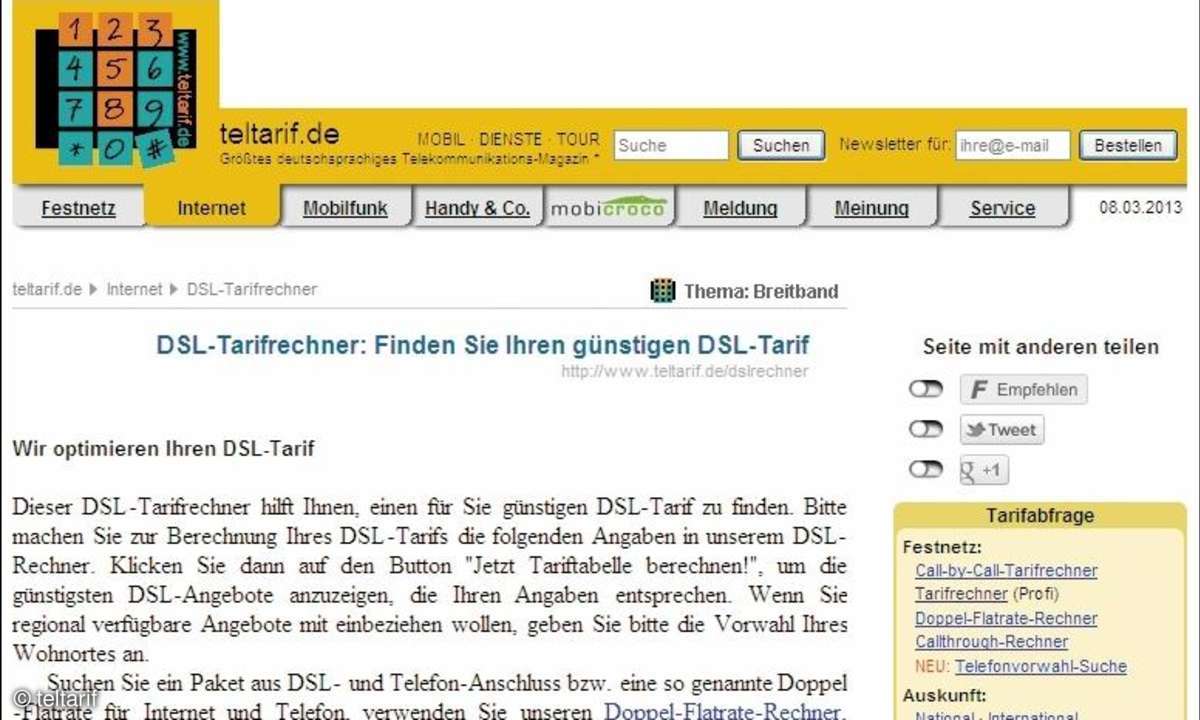Switch to the Mobilfunk tab
Viewport: 1200px width, 720px height.
click(344, 208)
